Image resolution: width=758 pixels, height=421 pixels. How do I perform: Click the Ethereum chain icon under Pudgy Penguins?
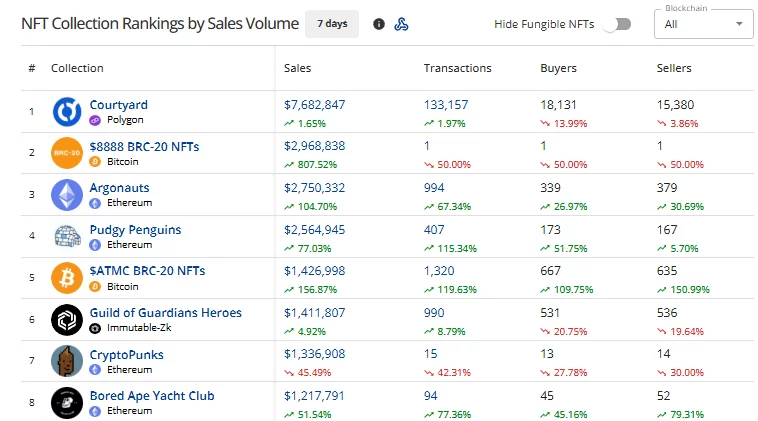(x=95, y=245)
